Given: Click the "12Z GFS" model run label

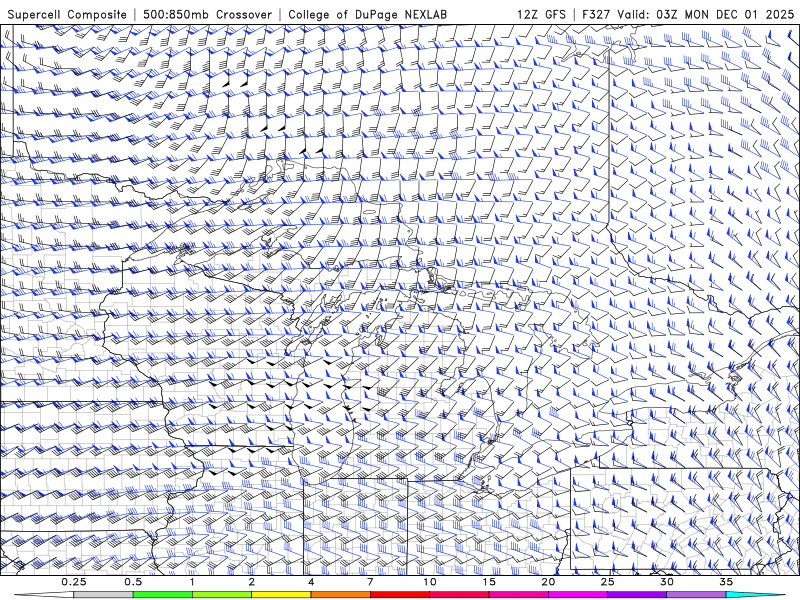Looking at the screenshot, I should [x=541, y=14].
